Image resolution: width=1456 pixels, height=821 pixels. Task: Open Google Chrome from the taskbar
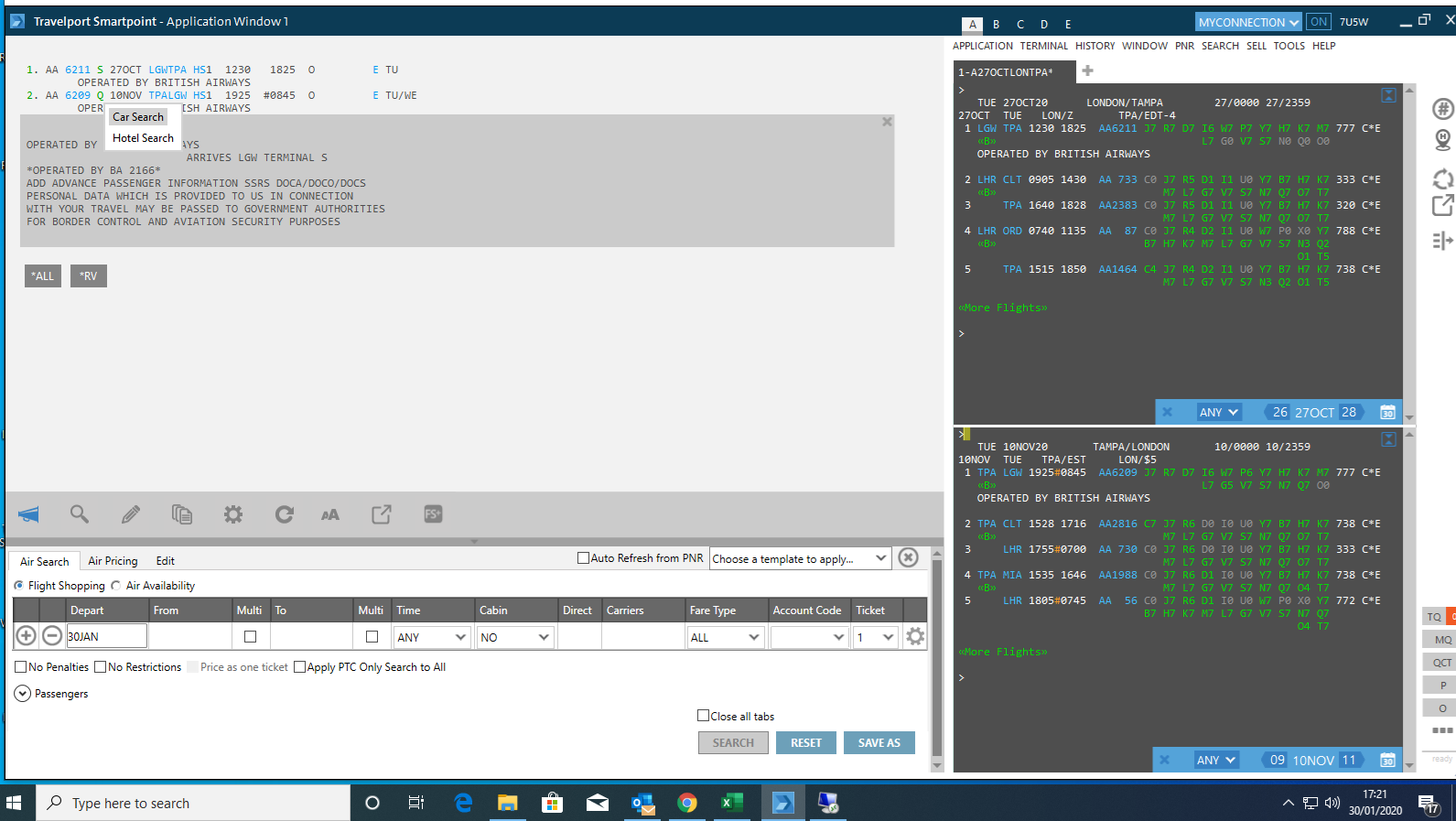click(x=686, y=803)
